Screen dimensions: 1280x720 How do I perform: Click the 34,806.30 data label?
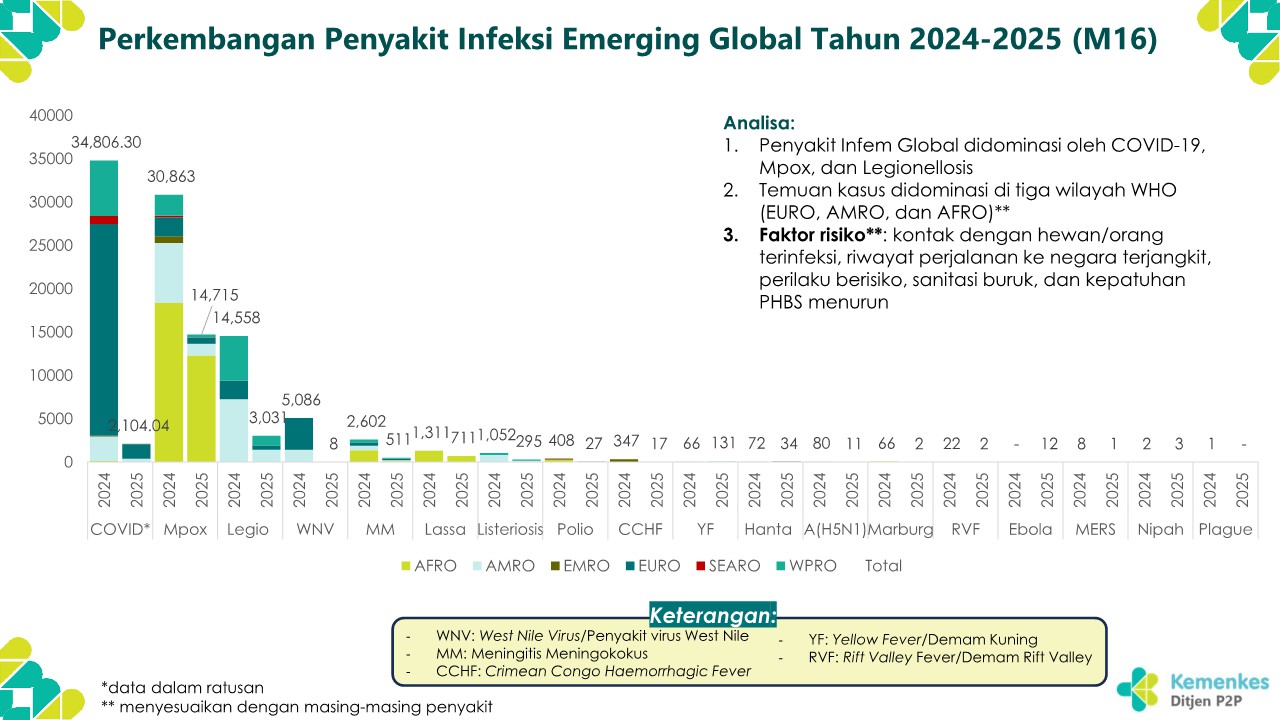tap(106, 143)
